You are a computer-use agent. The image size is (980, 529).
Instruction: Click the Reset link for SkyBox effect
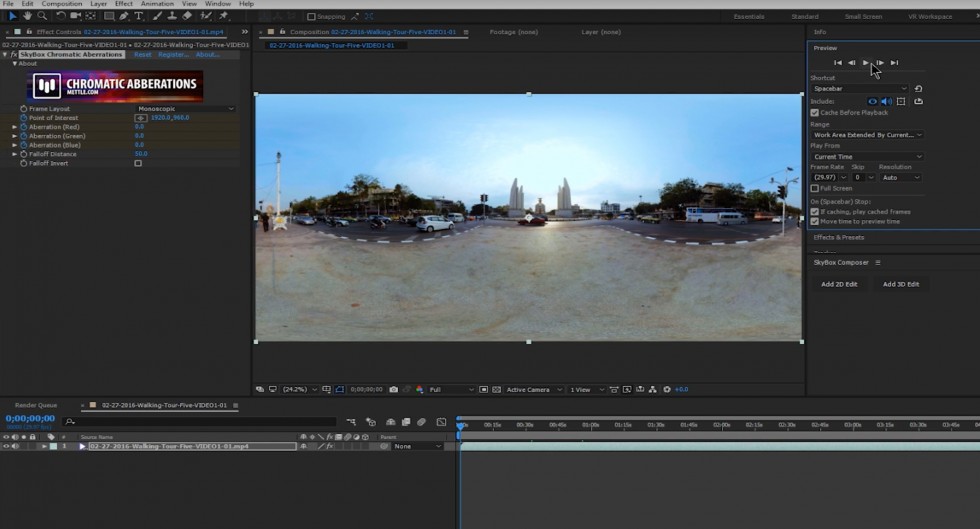(143, 54)
